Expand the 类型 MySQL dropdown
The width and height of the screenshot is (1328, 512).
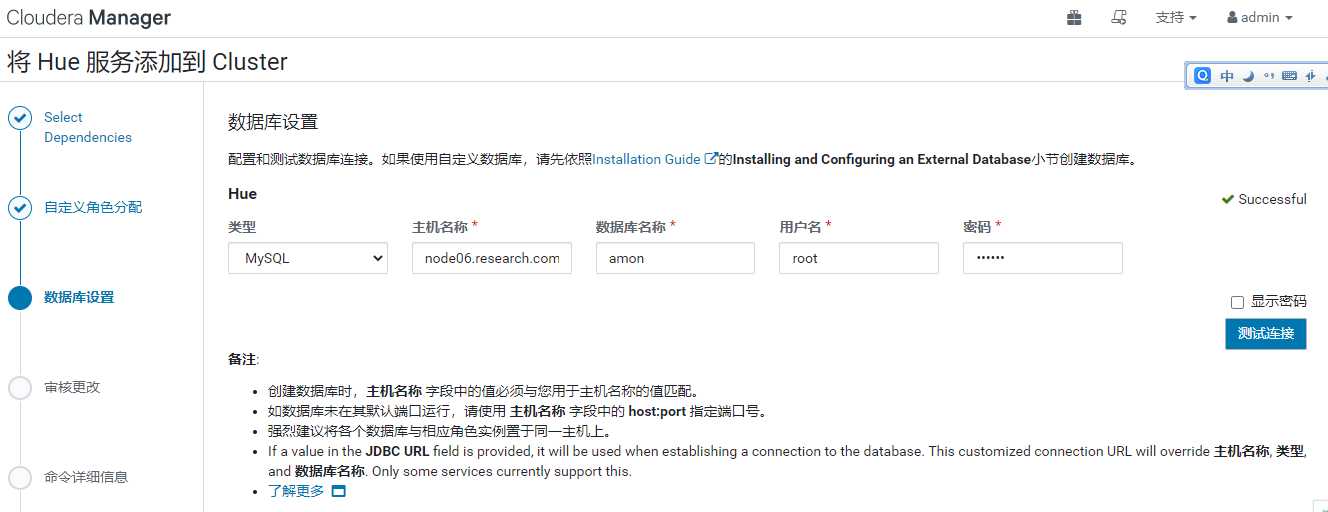coord(308,258)
